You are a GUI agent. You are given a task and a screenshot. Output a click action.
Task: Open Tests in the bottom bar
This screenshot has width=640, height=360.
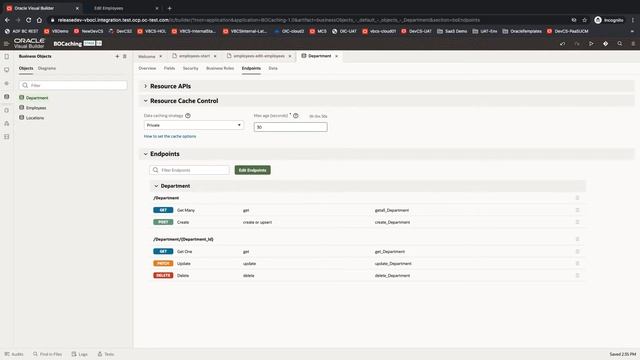click(106, 354)
